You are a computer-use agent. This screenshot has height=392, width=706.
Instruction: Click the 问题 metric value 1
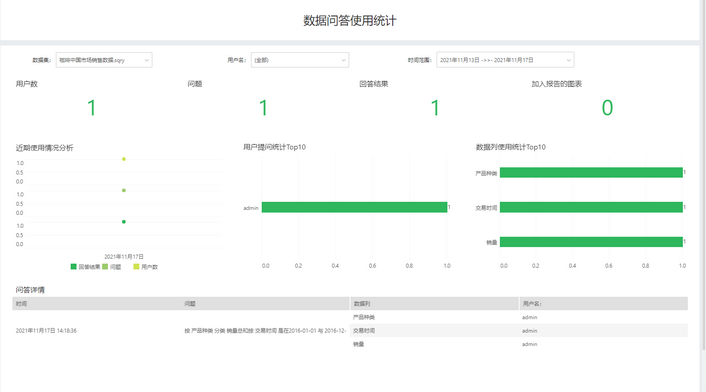tap(263, 108)
